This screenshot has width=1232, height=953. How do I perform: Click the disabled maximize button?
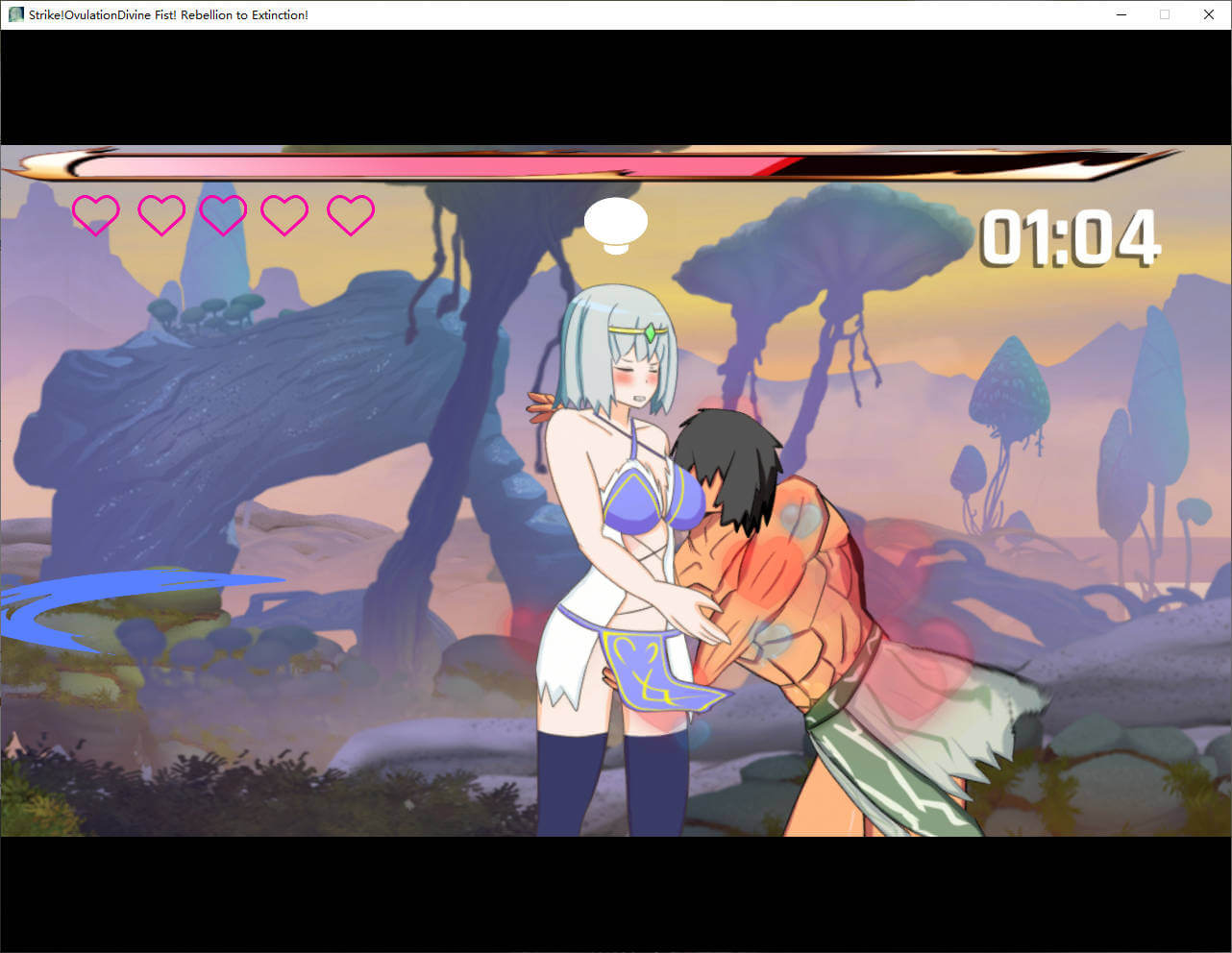[1165, 14]
